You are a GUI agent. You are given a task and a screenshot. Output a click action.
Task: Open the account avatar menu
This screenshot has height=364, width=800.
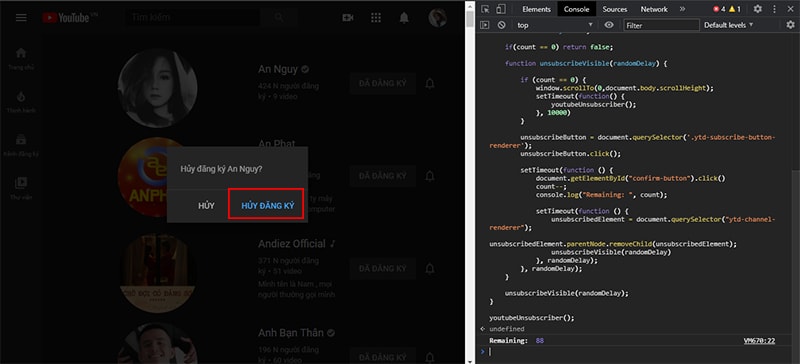tap(438, 18)
